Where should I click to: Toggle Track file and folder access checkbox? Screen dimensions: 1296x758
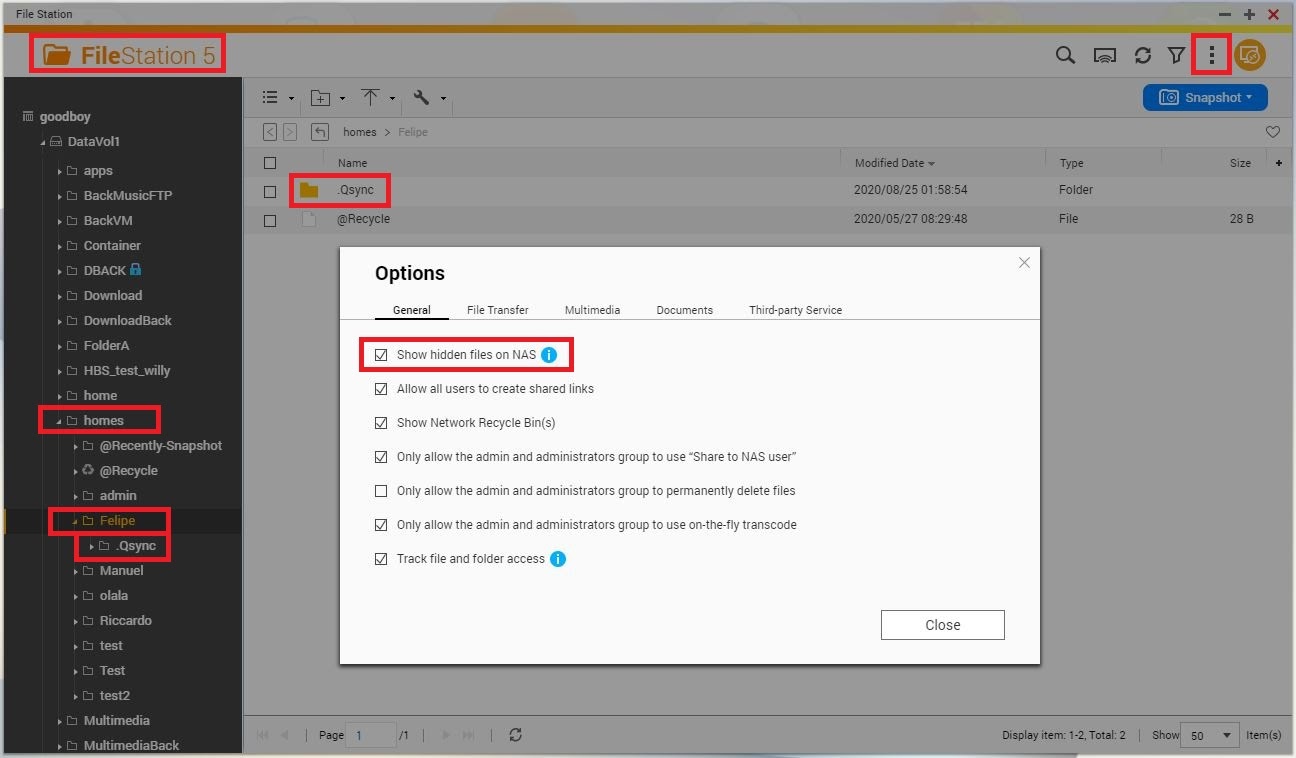(x=381, y=559)
